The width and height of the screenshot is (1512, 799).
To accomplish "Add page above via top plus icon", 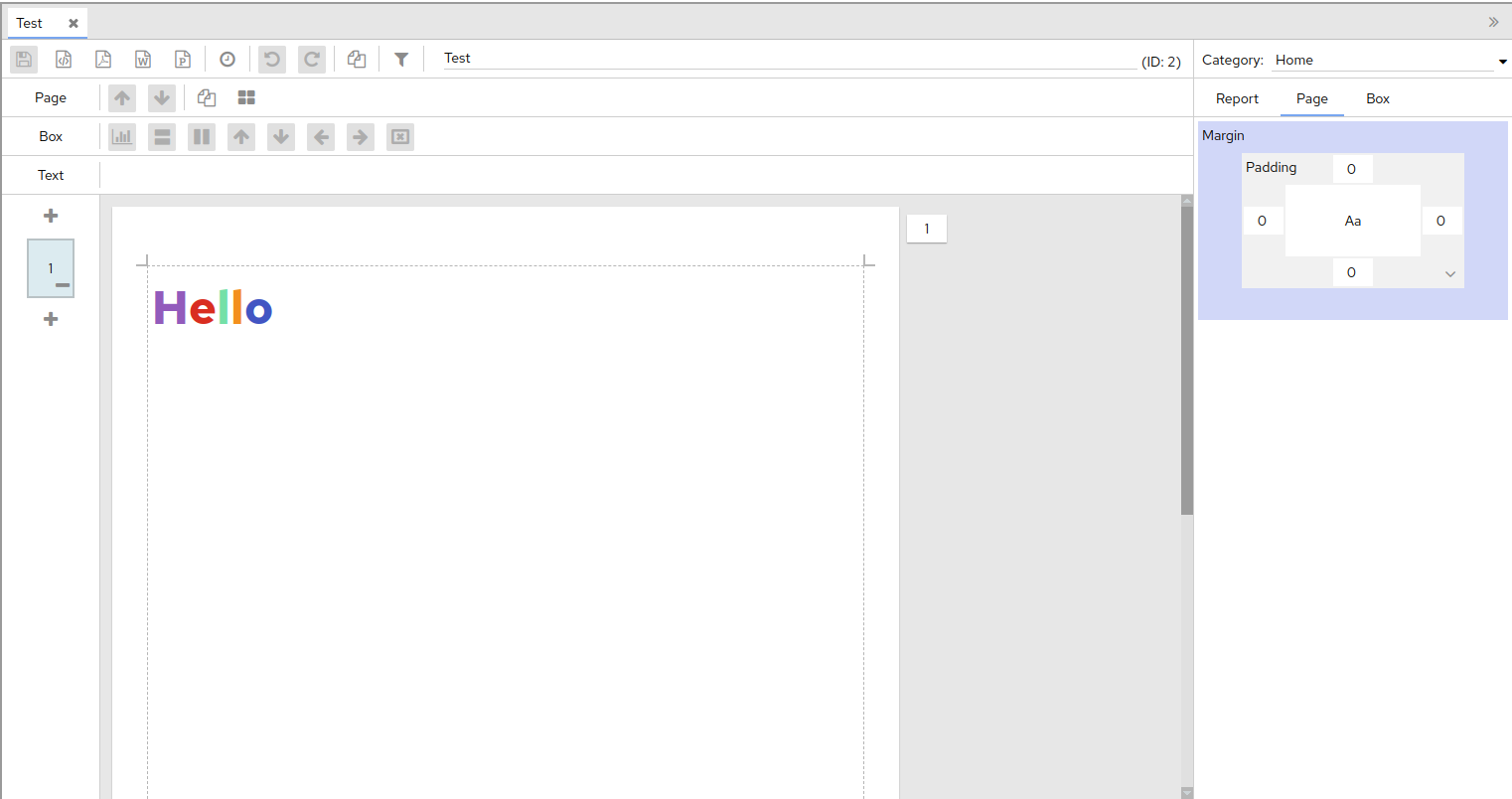I will point(51,216).
